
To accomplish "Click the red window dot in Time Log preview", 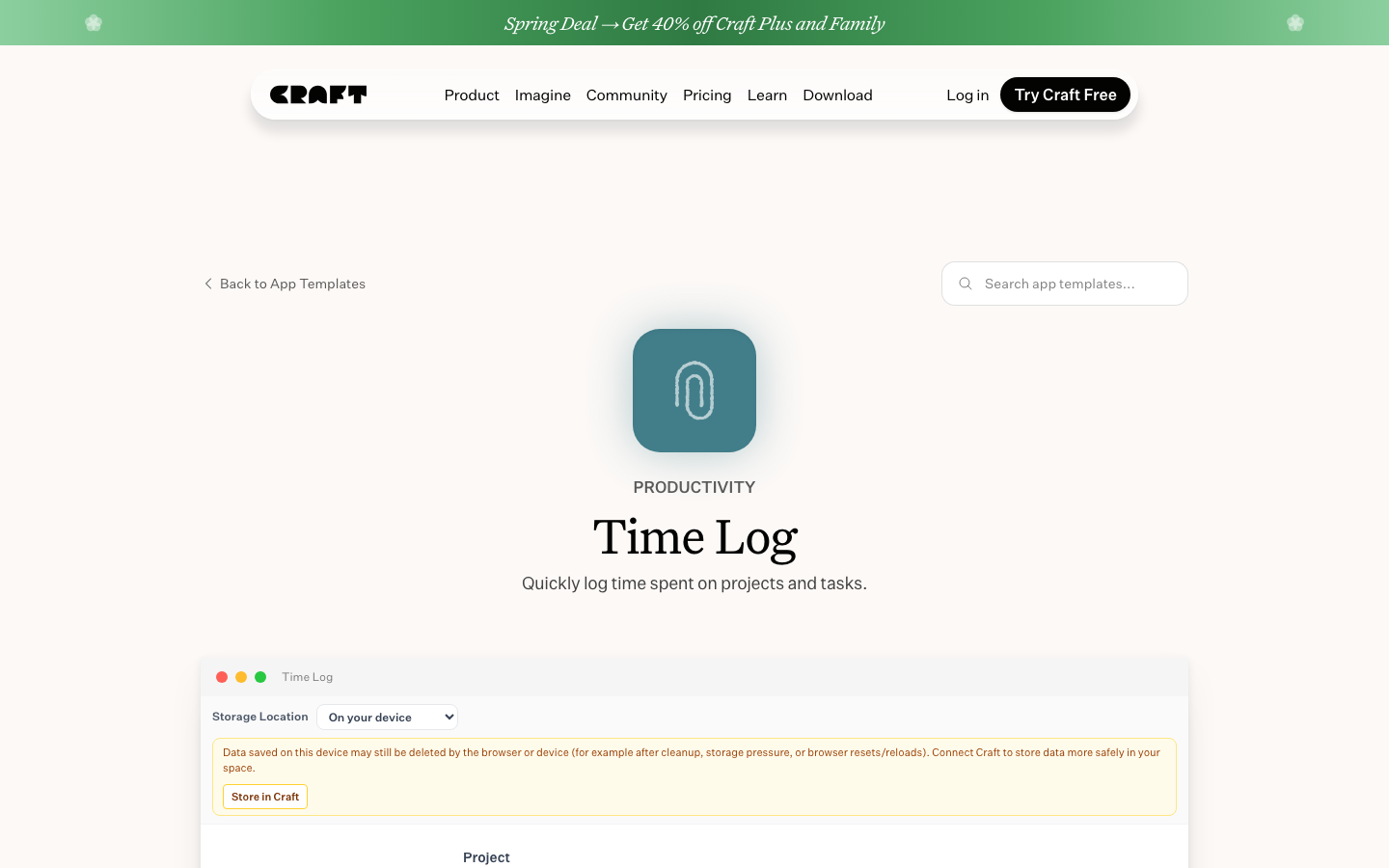I will (x=222, y=677).
